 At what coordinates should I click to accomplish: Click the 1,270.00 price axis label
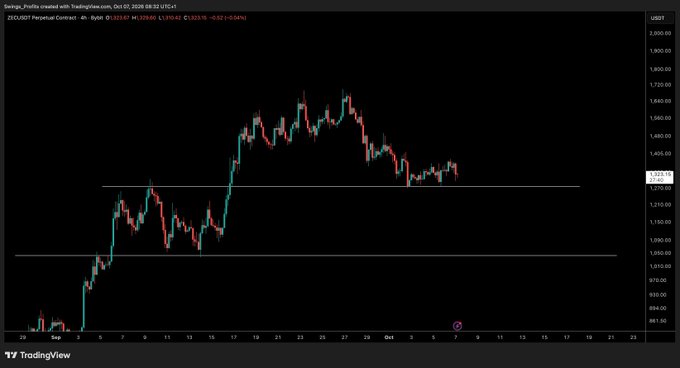click(660, 188)
